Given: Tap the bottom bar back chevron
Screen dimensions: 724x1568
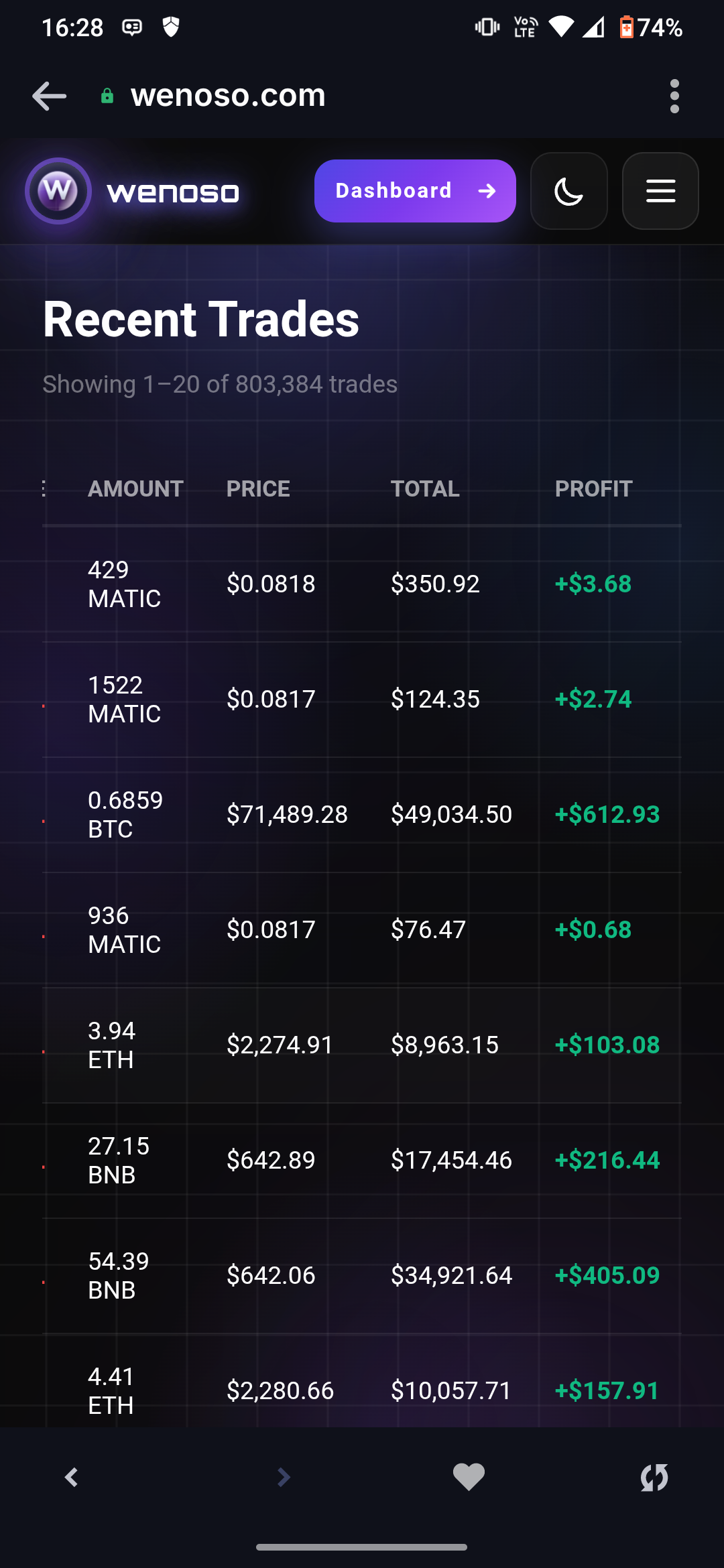Looking at the screenshot, I should pyautogui.click(x=71, y=1477).
